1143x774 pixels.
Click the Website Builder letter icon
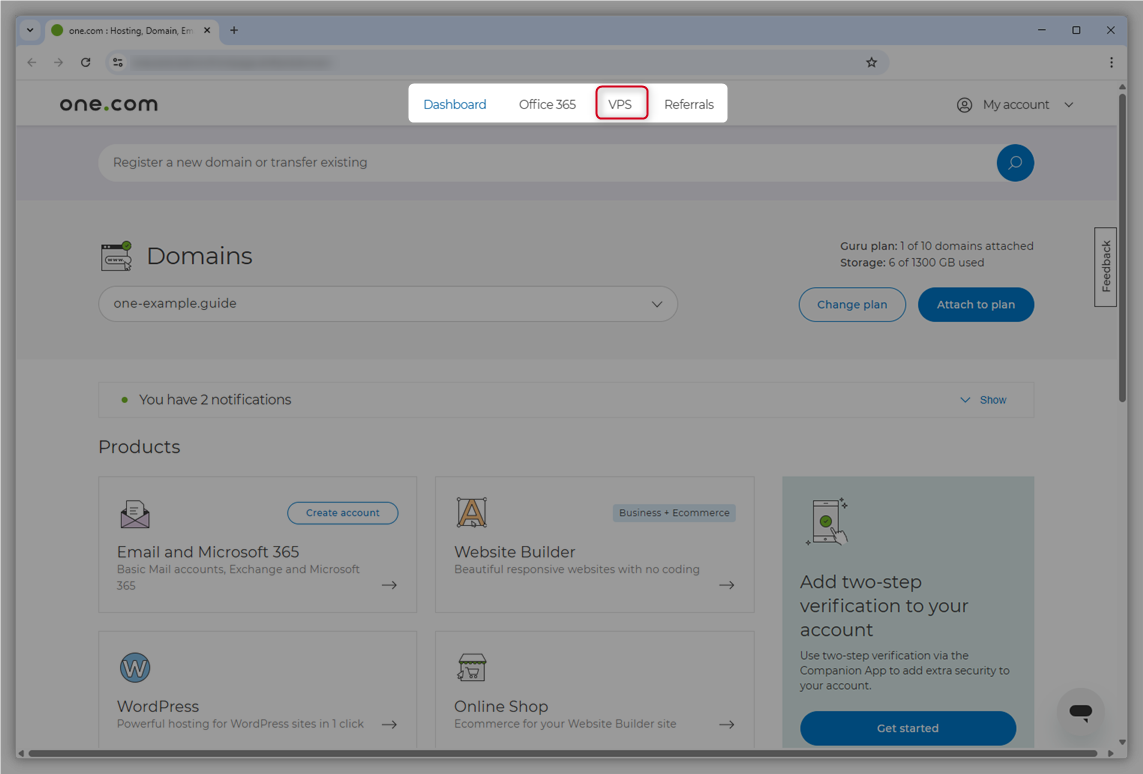point(471,513)
